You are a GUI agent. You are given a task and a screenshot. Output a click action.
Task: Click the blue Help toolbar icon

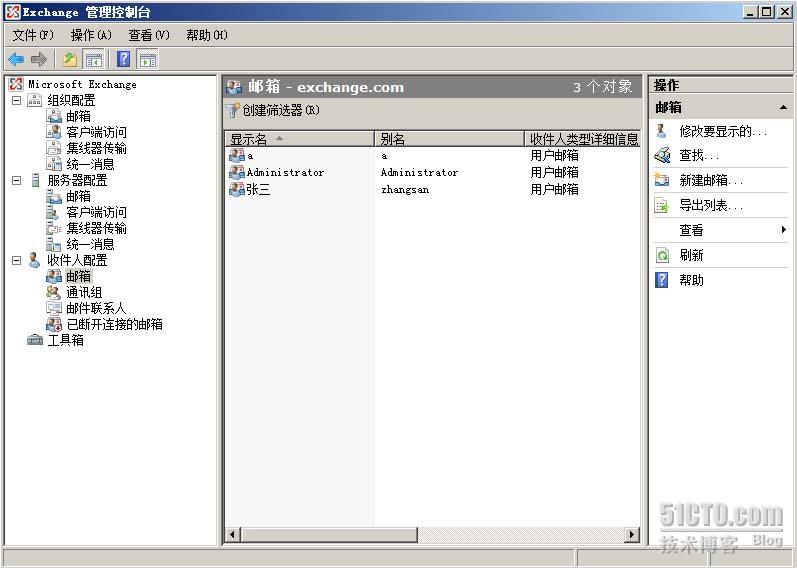click(124, 59)
